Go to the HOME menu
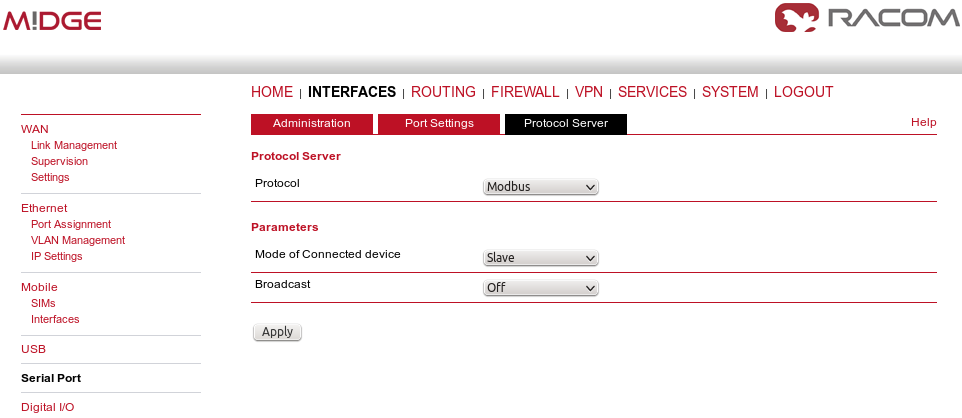Image resolution: width=962 pixels, height=418 pixels. 272,92
